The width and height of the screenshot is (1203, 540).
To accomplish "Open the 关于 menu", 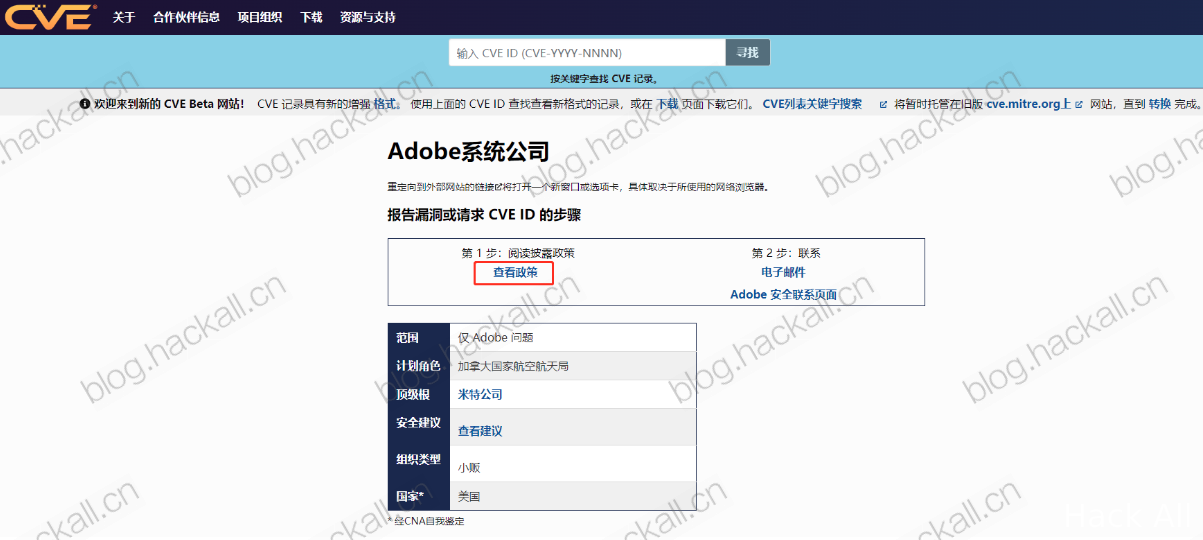I will click(124, 17).
